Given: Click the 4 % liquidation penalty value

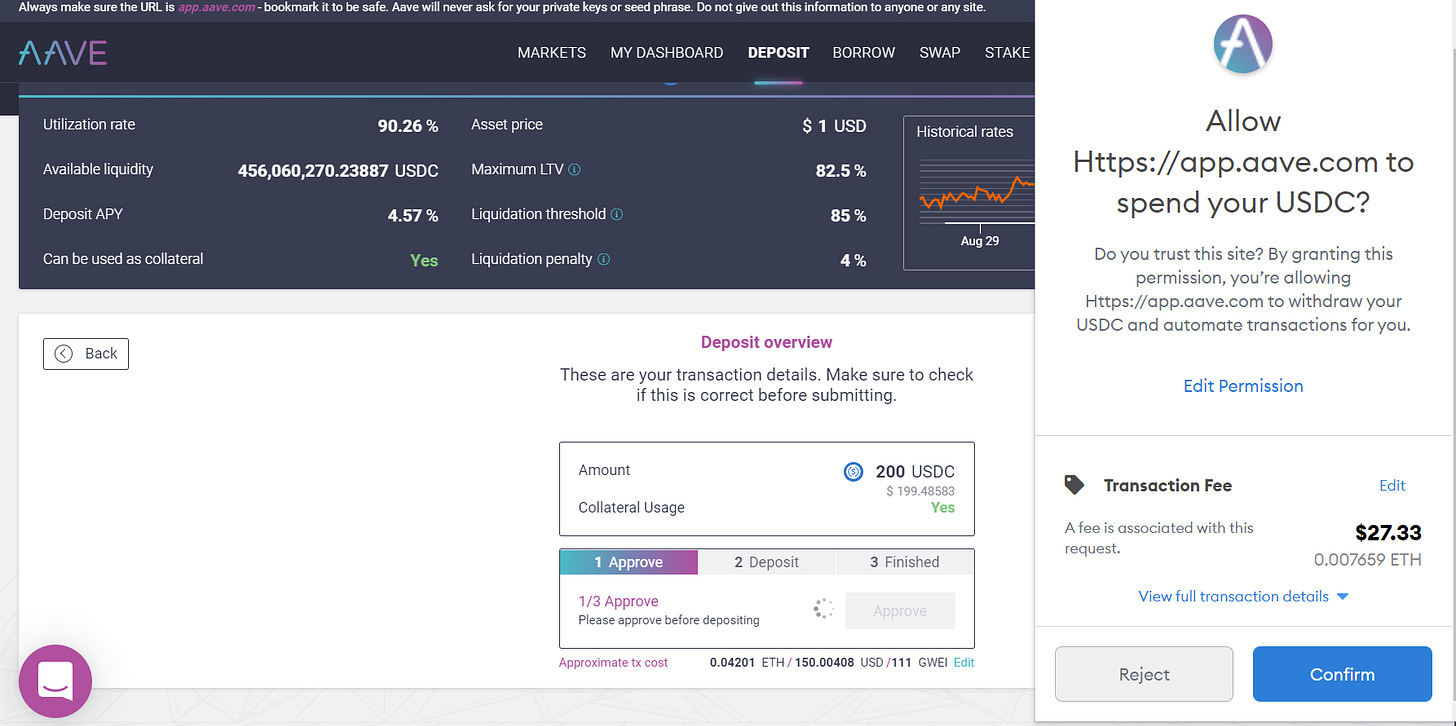Looking at the screenshot, I should [853, 260].
